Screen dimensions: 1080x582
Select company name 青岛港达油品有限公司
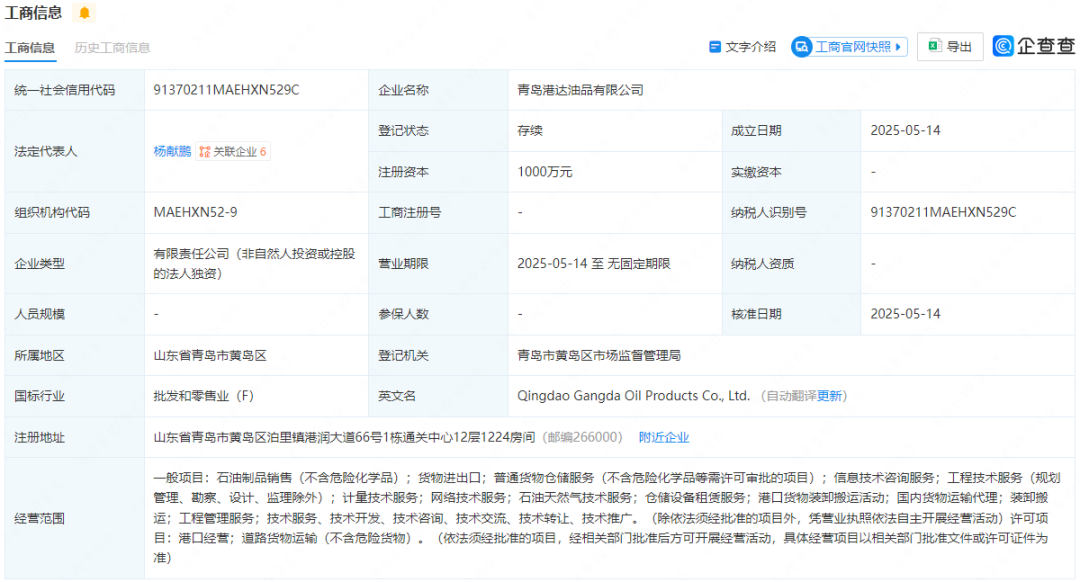click(x=581, y=90)
